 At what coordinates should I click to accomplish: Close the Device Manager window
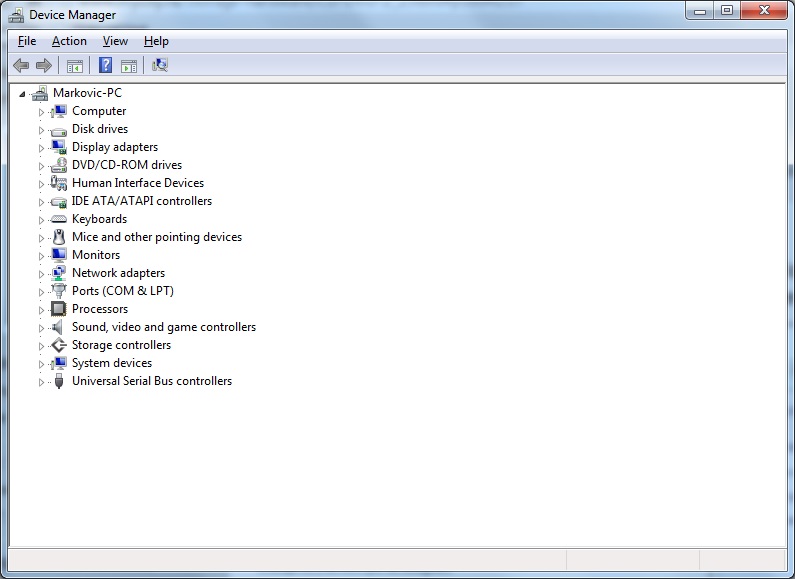click(x=764, y=11)
